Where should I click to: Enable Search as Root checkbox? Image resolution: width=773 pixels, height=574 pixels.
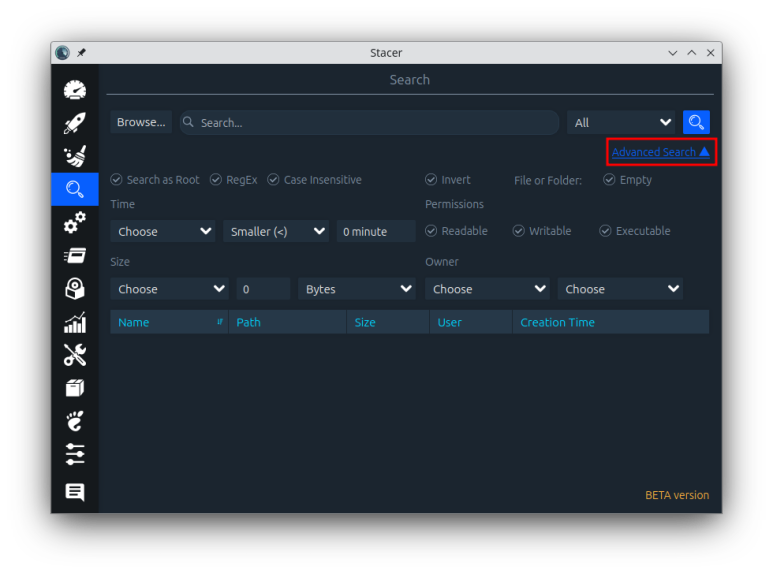pyautogui.click(x=155, y=180)
